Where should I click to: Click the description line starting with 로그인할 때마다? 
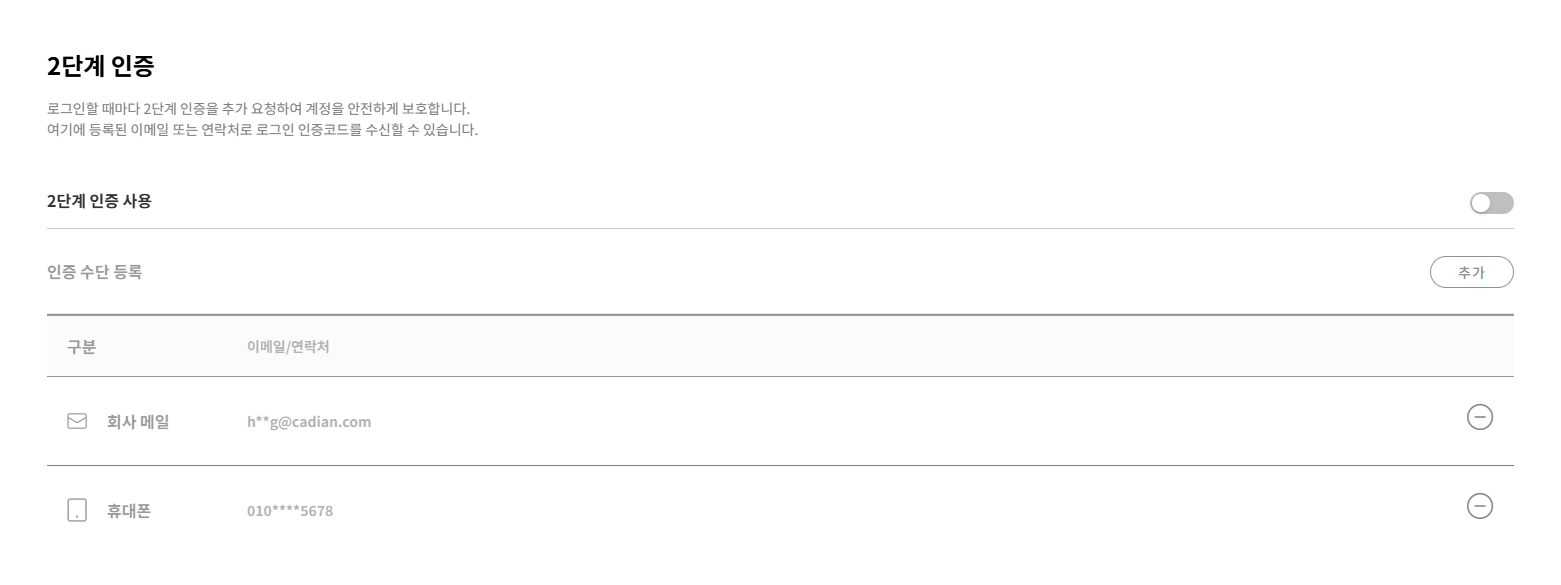(258, 108)
